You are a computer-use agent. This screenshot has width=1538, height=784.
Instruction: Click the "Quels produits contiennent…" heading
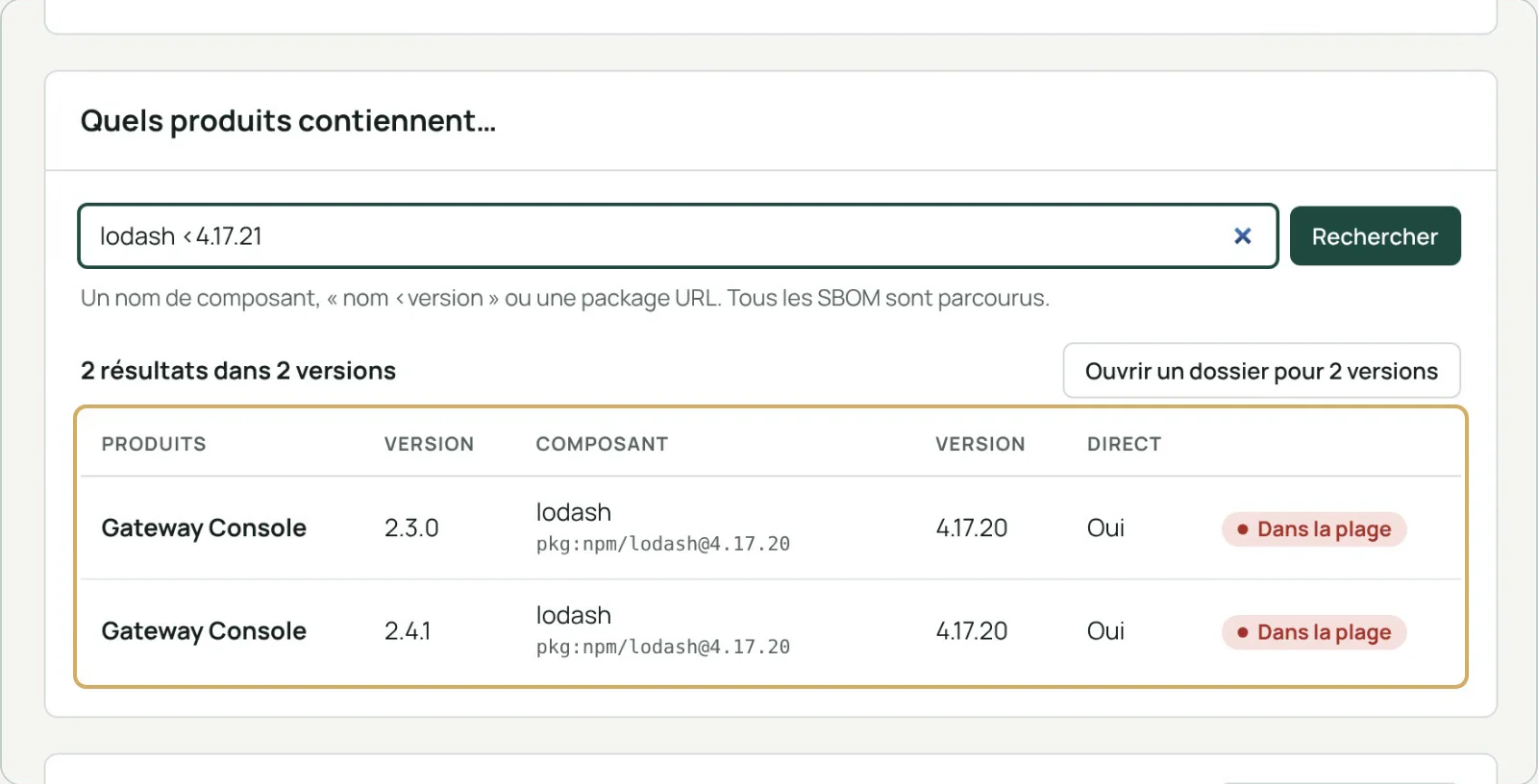[x=288, y=121]
